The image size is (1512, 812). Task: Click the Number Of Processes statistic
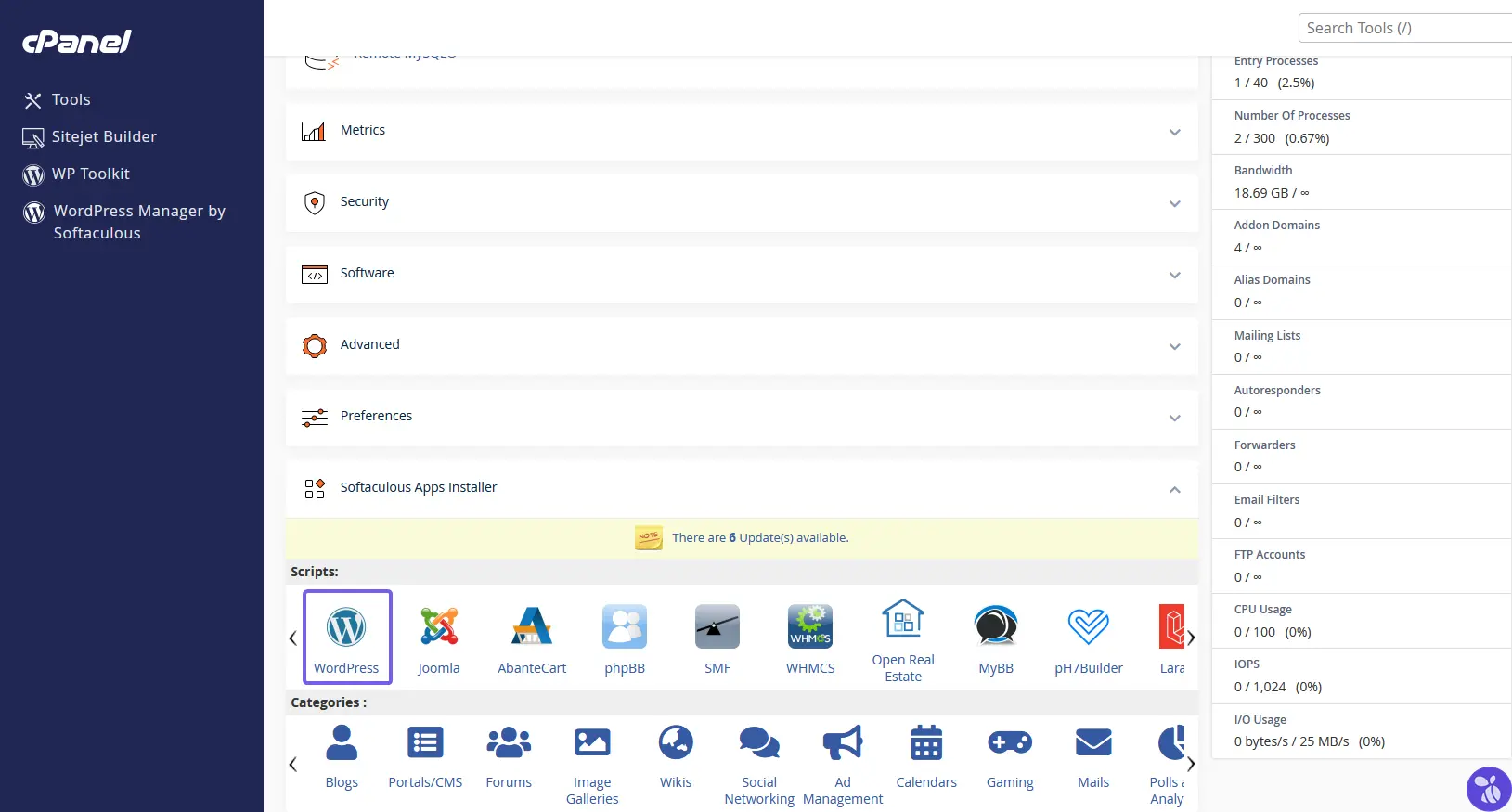coord(1362,127)
